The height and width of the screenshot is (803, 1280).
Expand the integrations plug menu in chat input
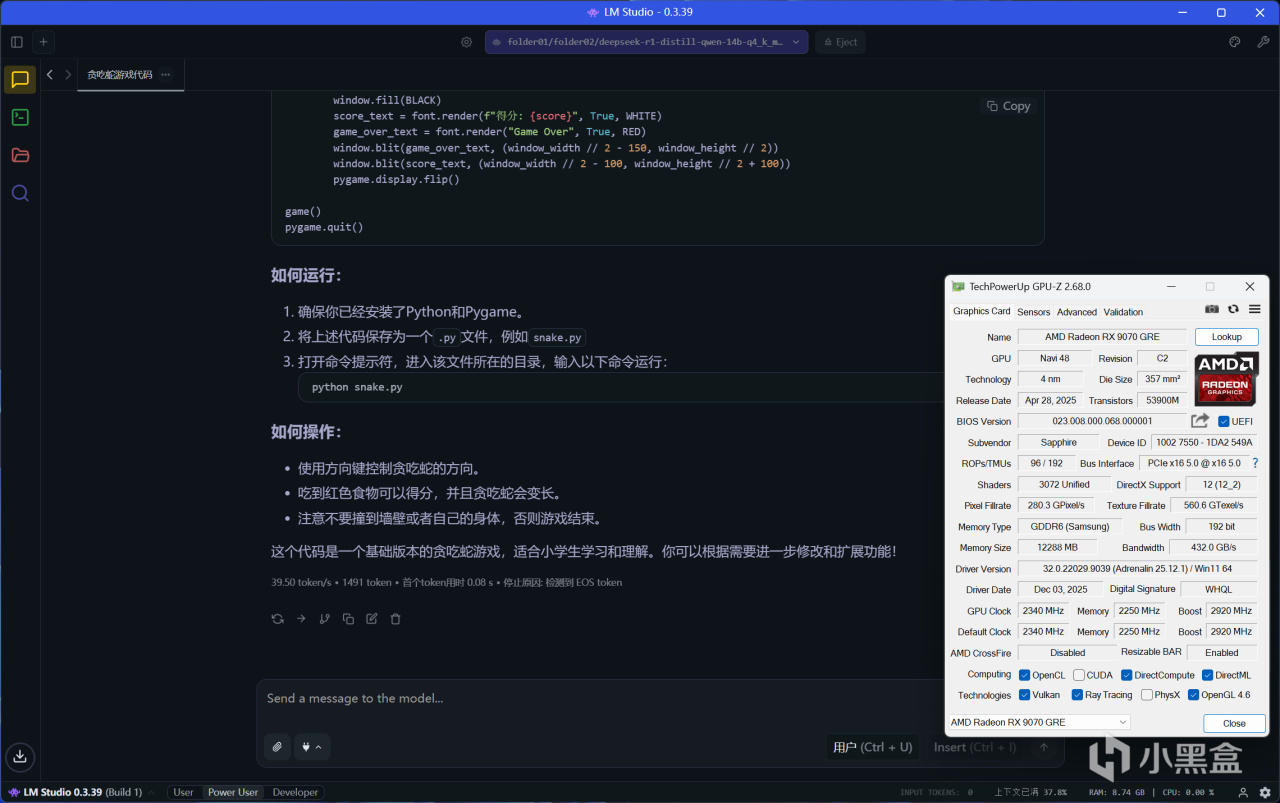(x=311, y=747)
